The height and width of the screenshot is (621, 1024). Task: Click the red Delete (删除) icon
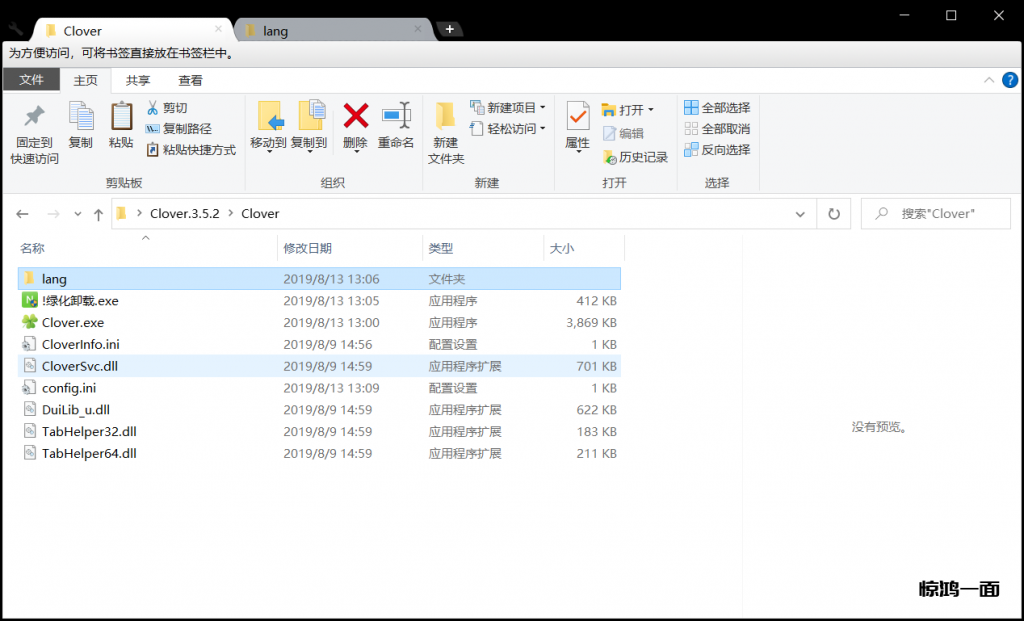pos(355,117)
